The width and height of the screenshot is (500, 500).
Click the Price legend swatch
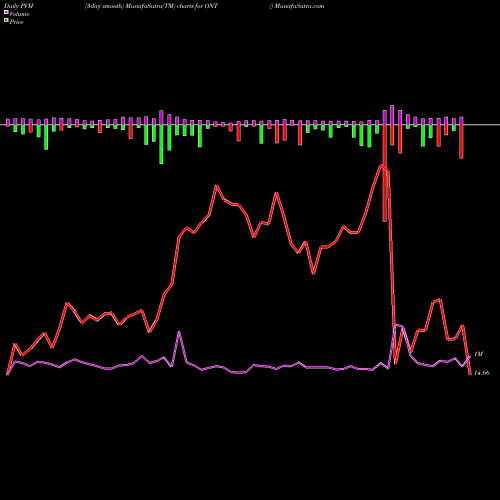(x=6, y=21)
